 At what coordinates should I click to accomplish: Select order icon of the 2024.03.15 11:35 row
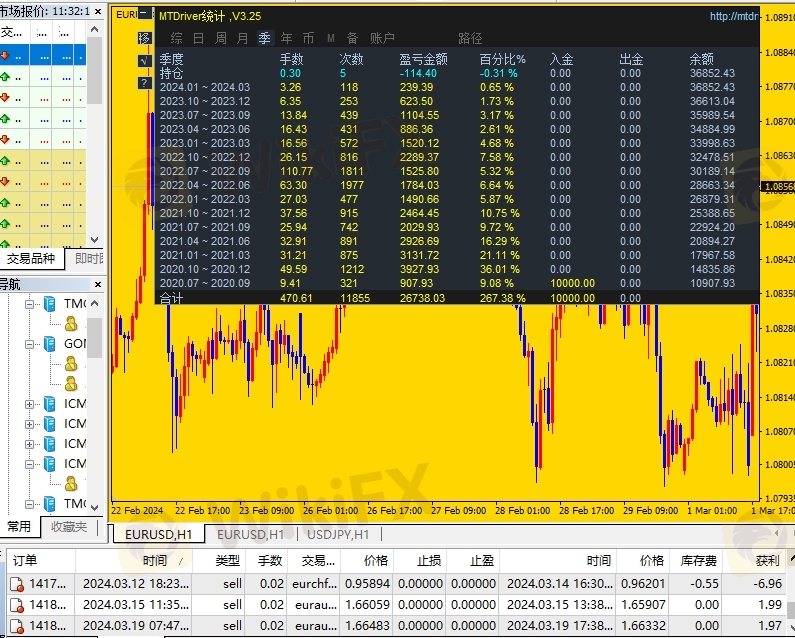coord(17,606)
